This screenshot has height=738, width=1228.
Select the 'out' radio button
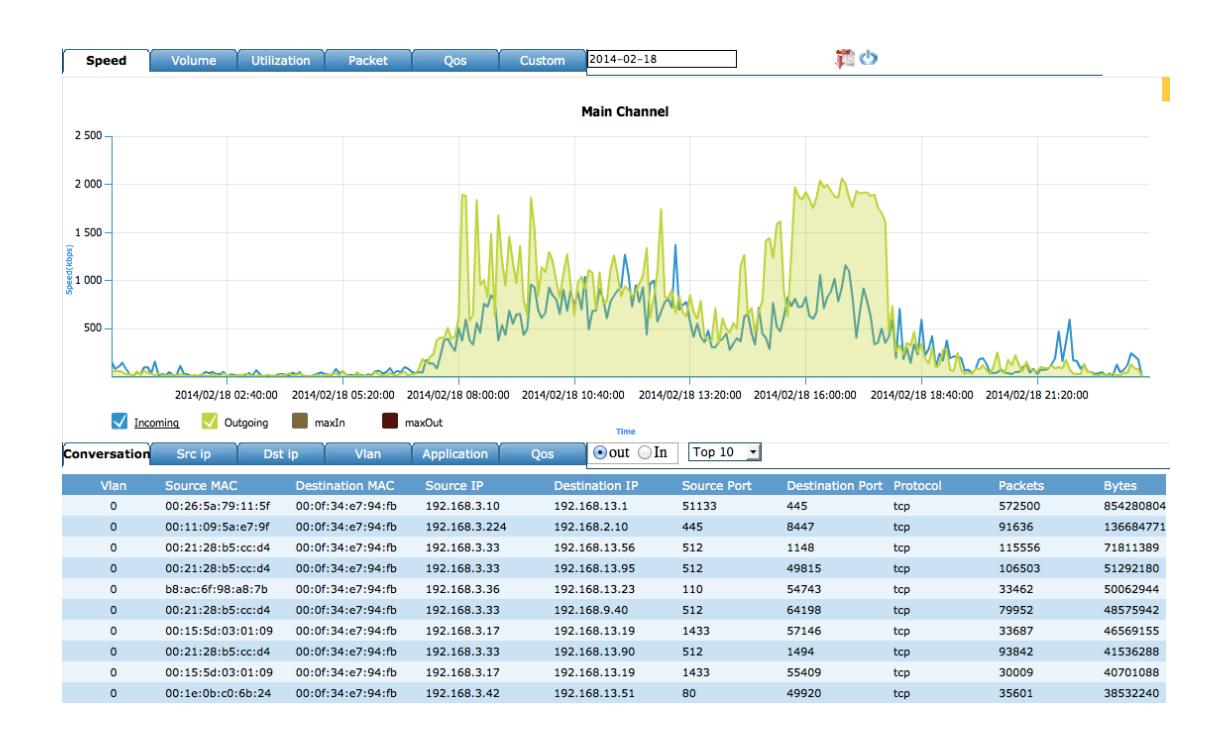point(600,453)
